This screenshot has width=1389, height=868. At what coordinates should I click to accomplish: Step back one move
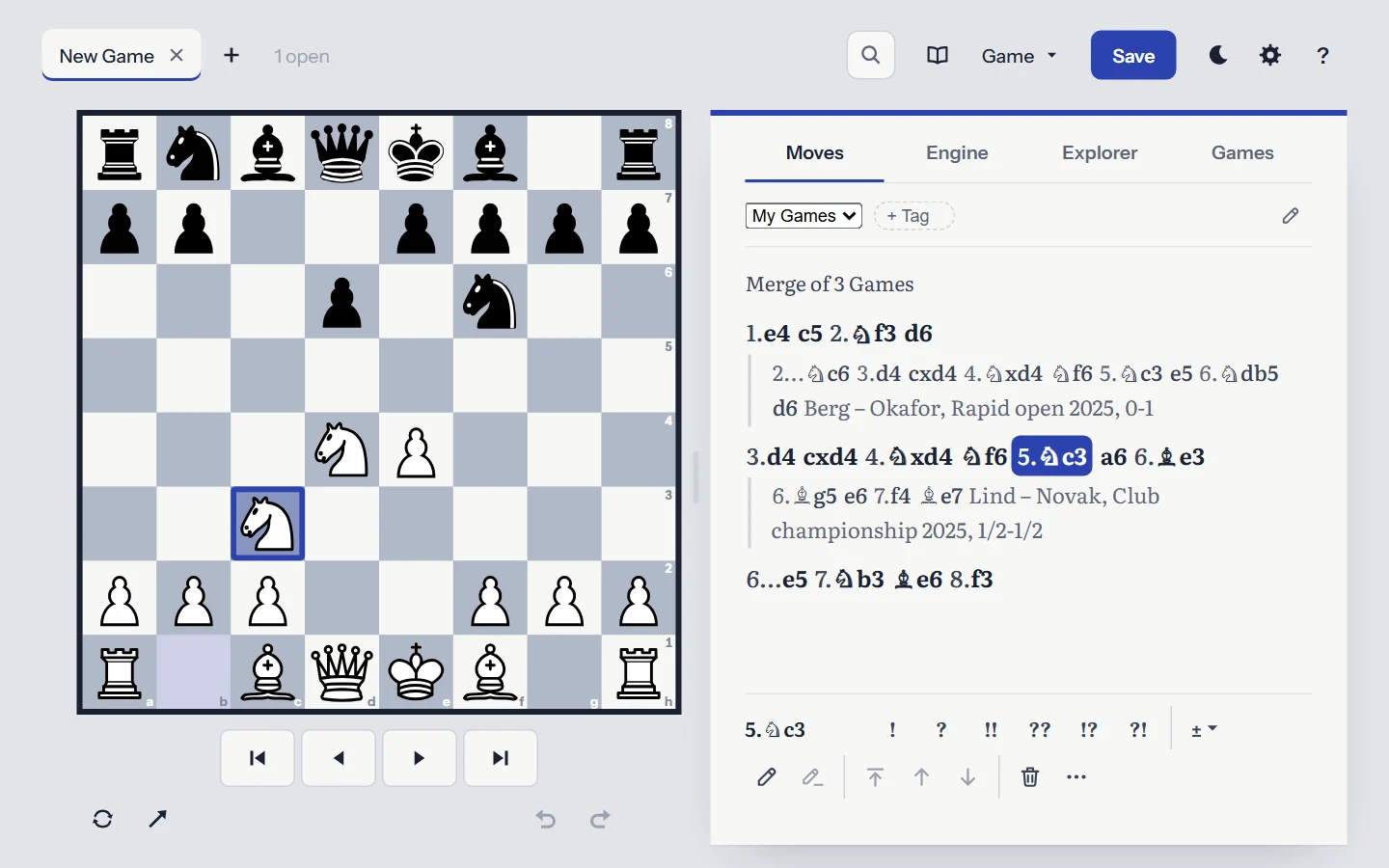tap(339, 758)
